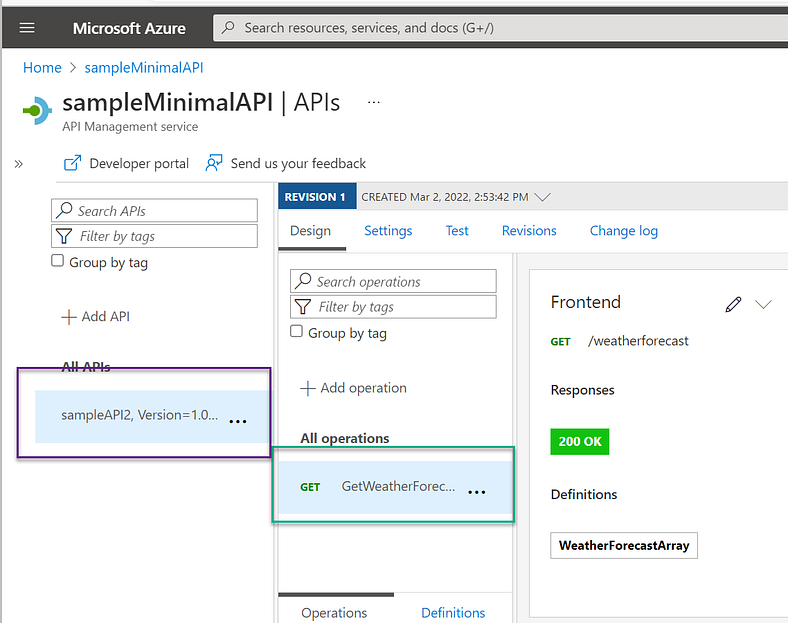Click the green 200 OK response badge
Viewport: 788px width, 623px height.
579,442
